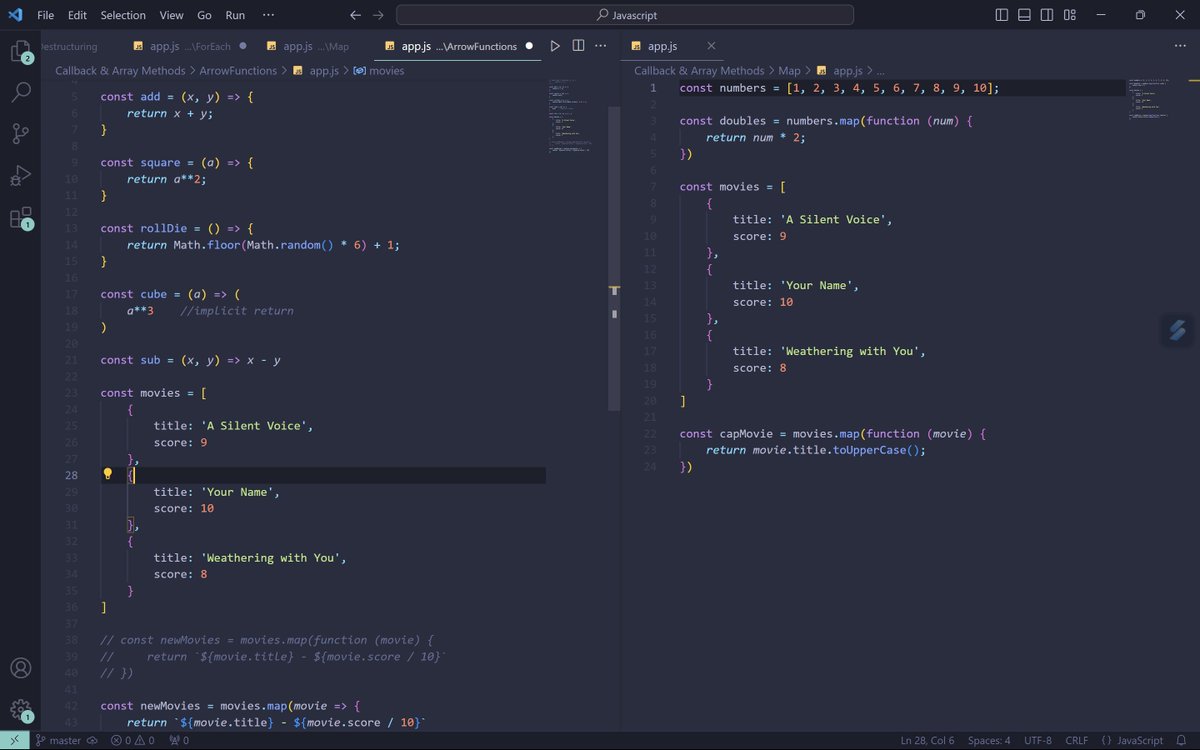Open more actions for right editor group

click(x=1180, y=46)
